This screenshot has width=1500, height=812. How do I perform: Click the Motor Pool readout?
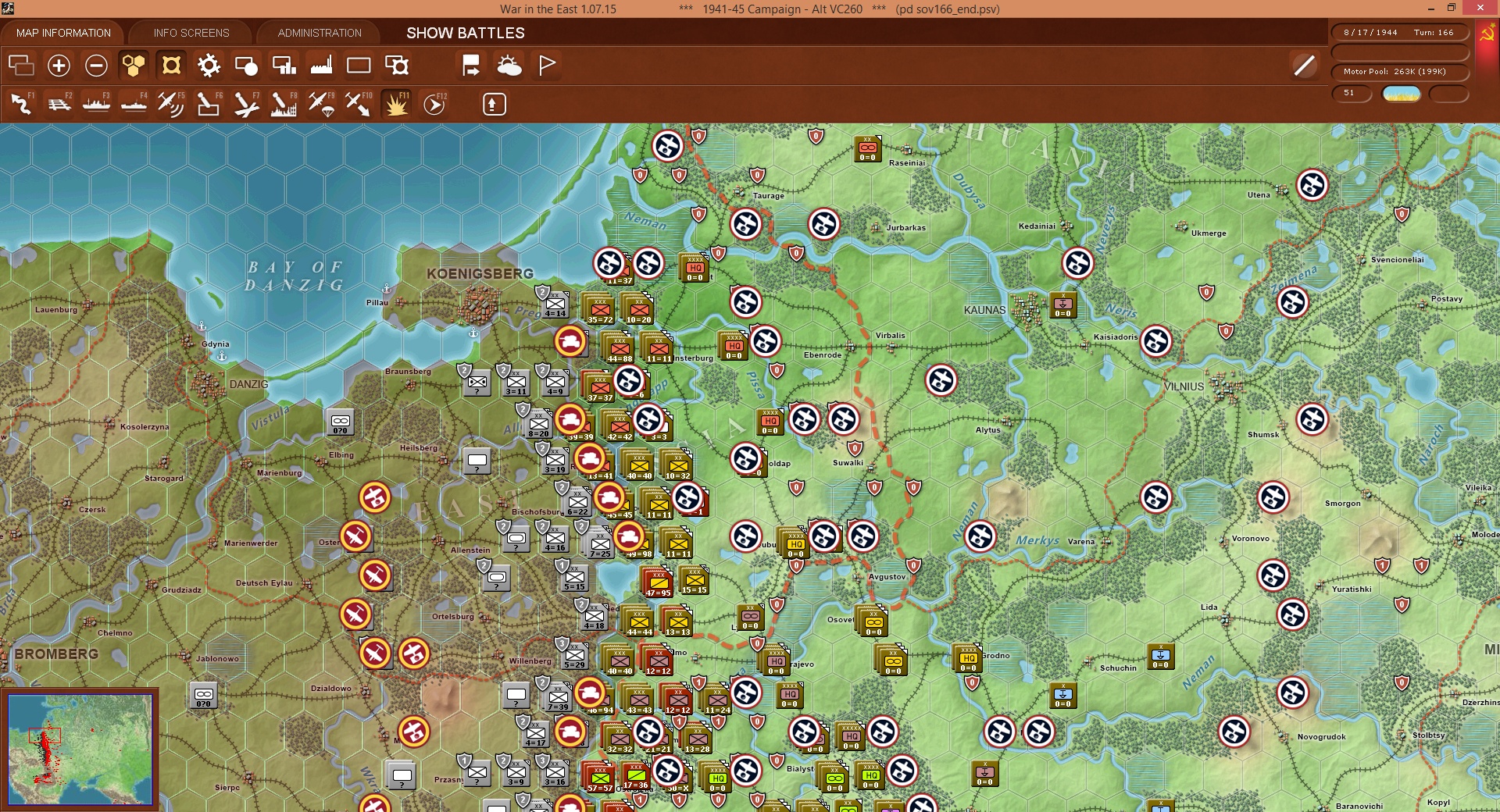pos(1399,72)
